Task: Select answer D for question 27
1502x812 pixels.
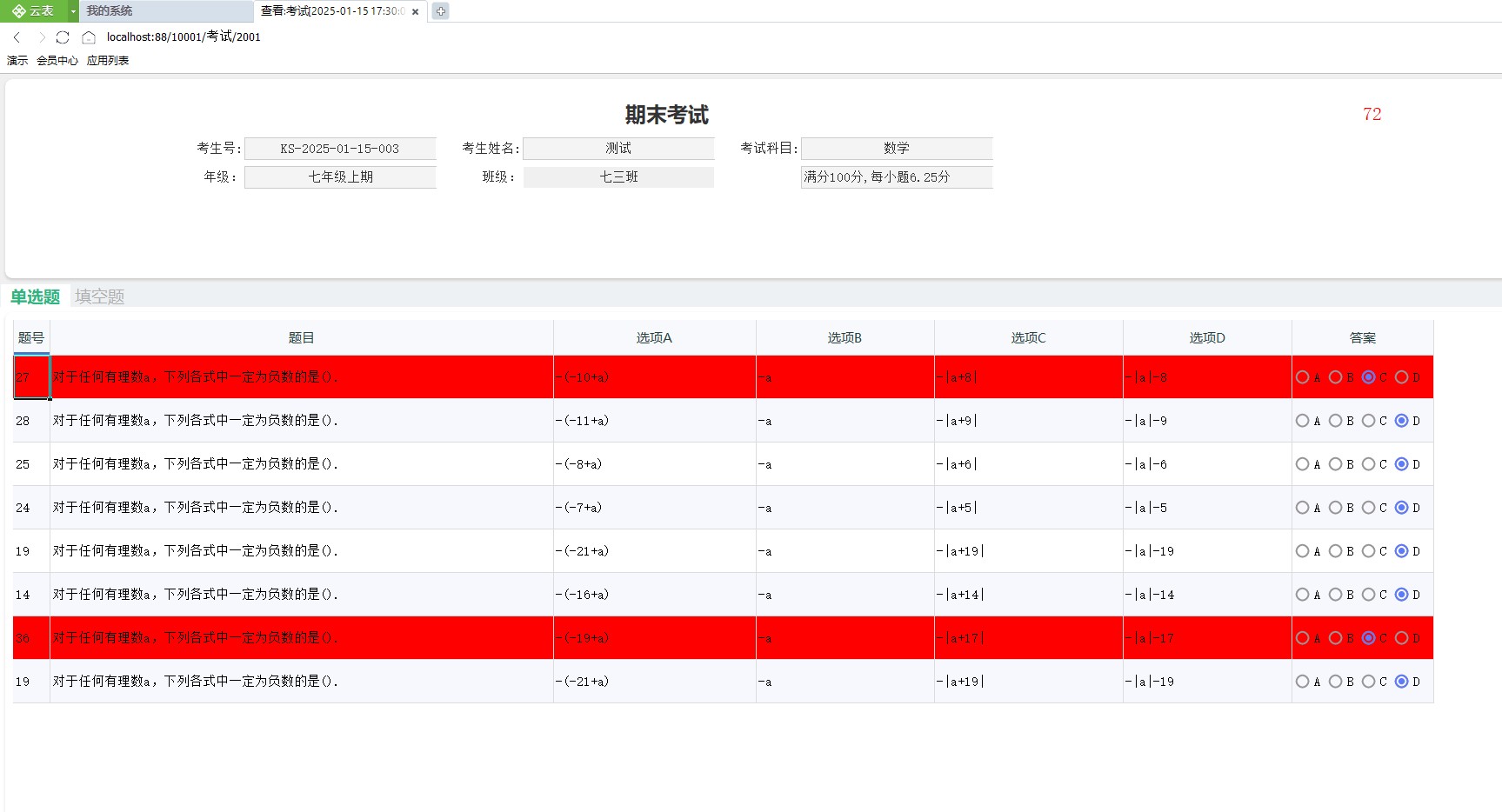Action: click(x=1401, y=377)
